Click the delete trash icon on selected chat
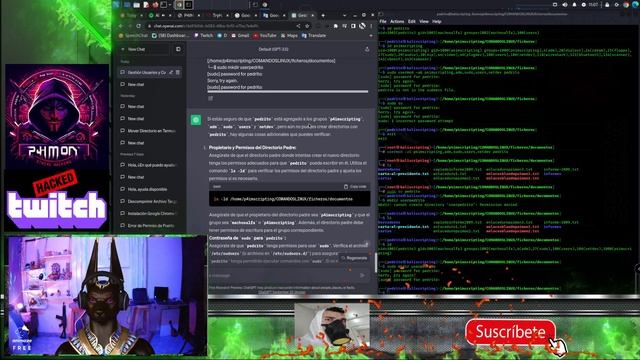Image resolution: width=640 pixels, height=360 pixels. coord(178,72)
